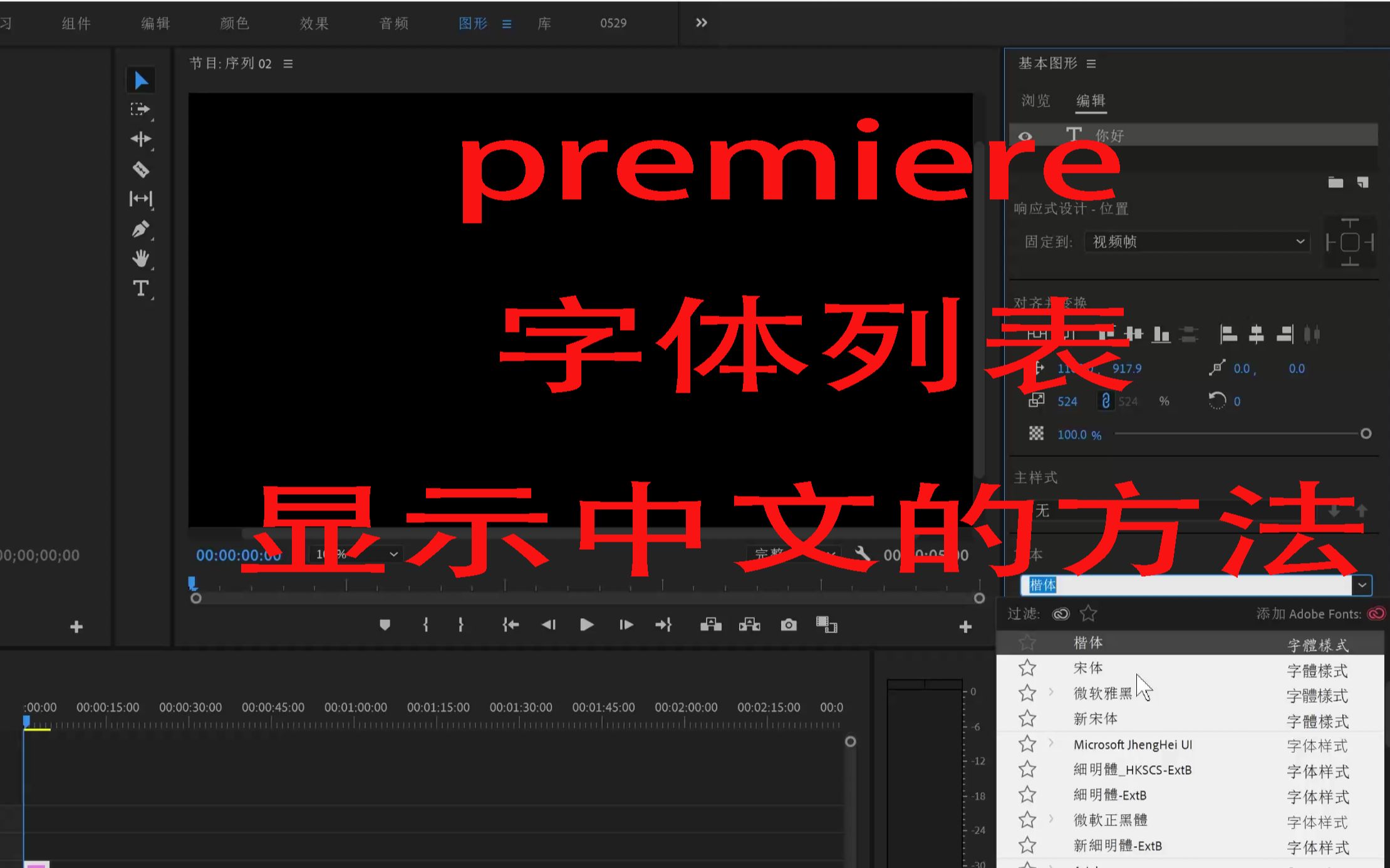
Task: Switch to the 音频 workspace
Action: [394, 23]
